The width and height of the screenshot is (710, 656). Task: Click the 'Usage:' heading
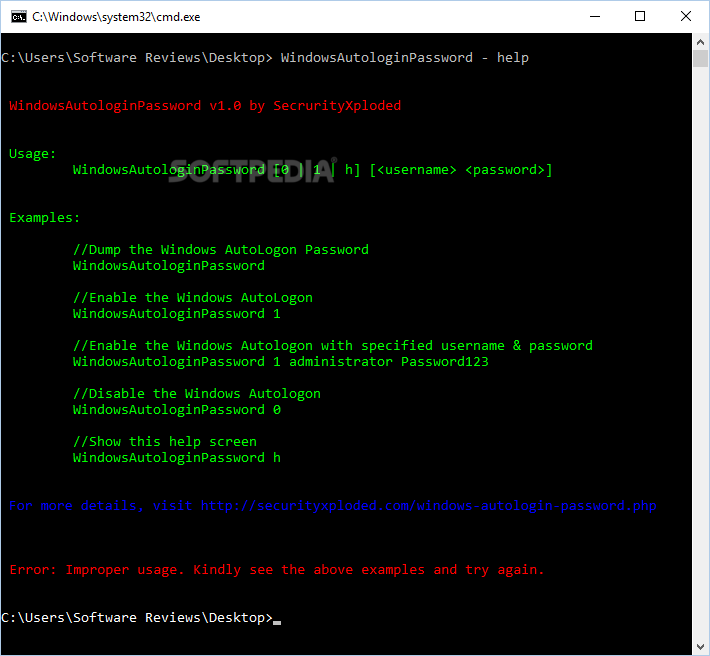[x=32, y=154]
